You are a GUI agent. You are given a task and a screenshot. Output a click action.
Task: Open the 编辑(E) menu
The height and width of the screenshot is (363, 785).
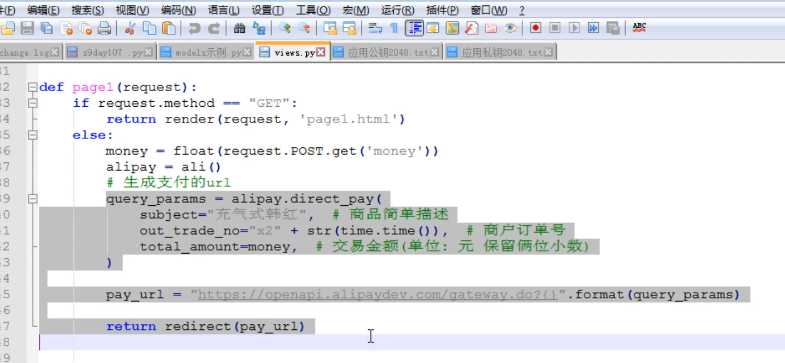pyautogui.click(x=44, y=11)
